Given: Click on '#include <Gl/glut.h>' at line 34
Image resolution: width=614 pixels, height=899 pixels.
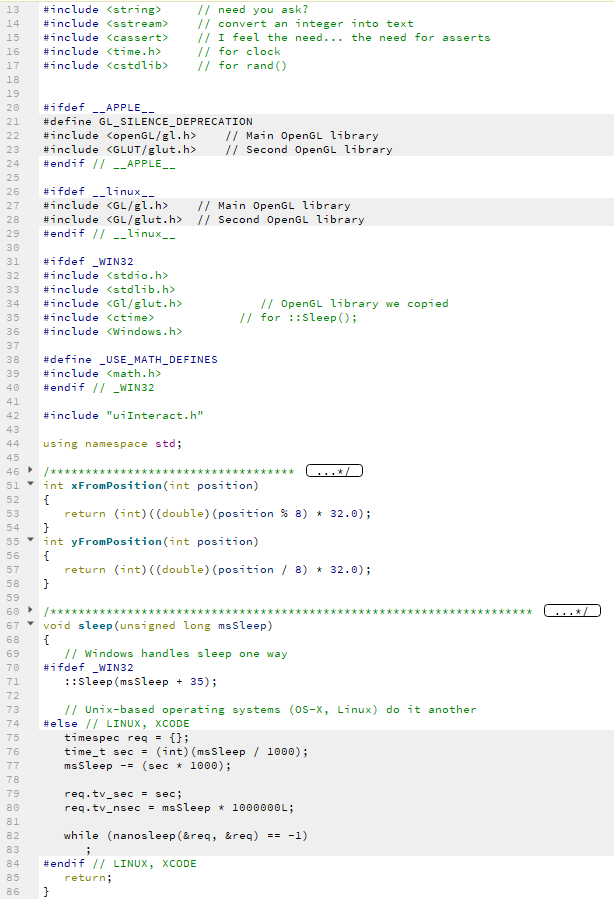Looking at the screenshot, I should (x=112, y=304).
